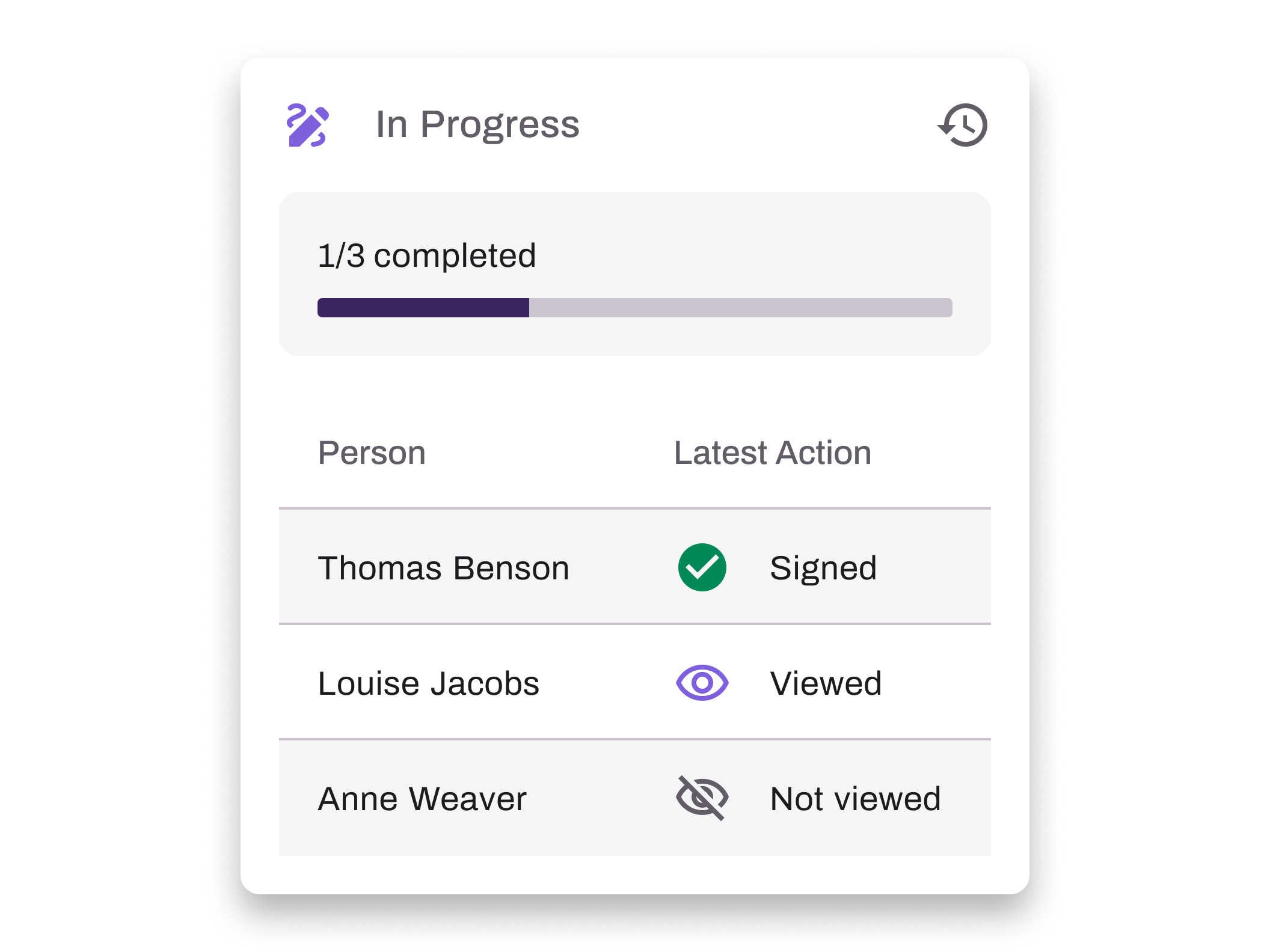Select the Anne Weaver name cell
The height and width of the screenshot is (952, 1270).
pyautogui.click(x=423, y=798)
